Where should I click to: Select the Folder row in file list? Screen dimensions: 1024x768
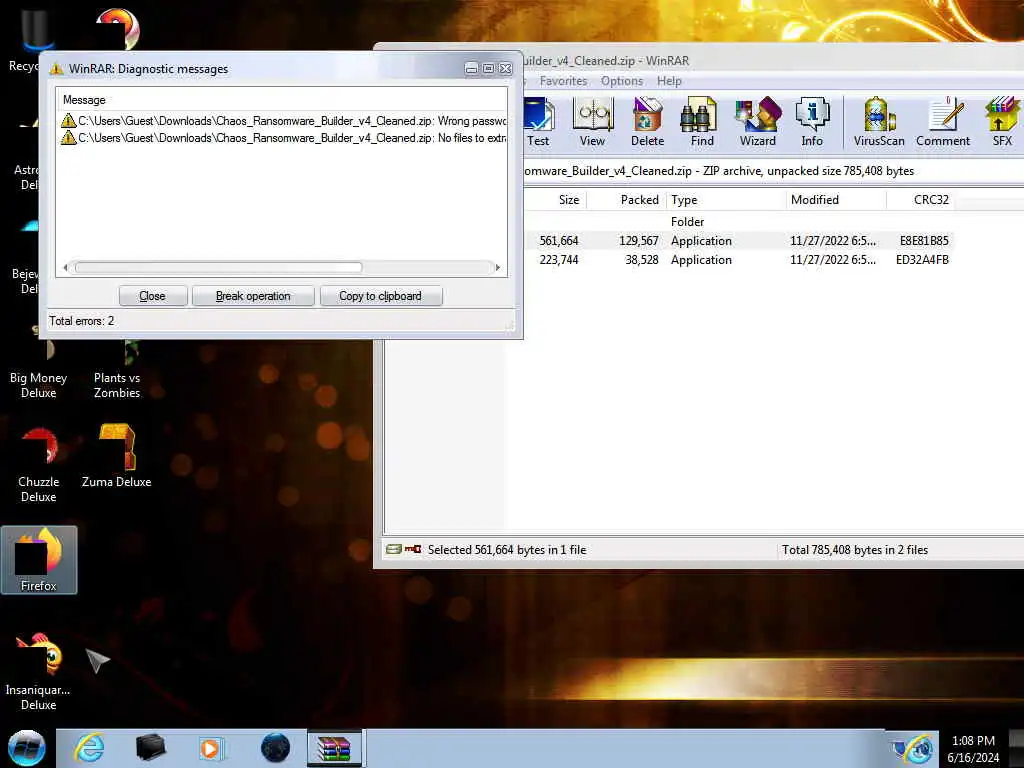click(x=738, y=221)
